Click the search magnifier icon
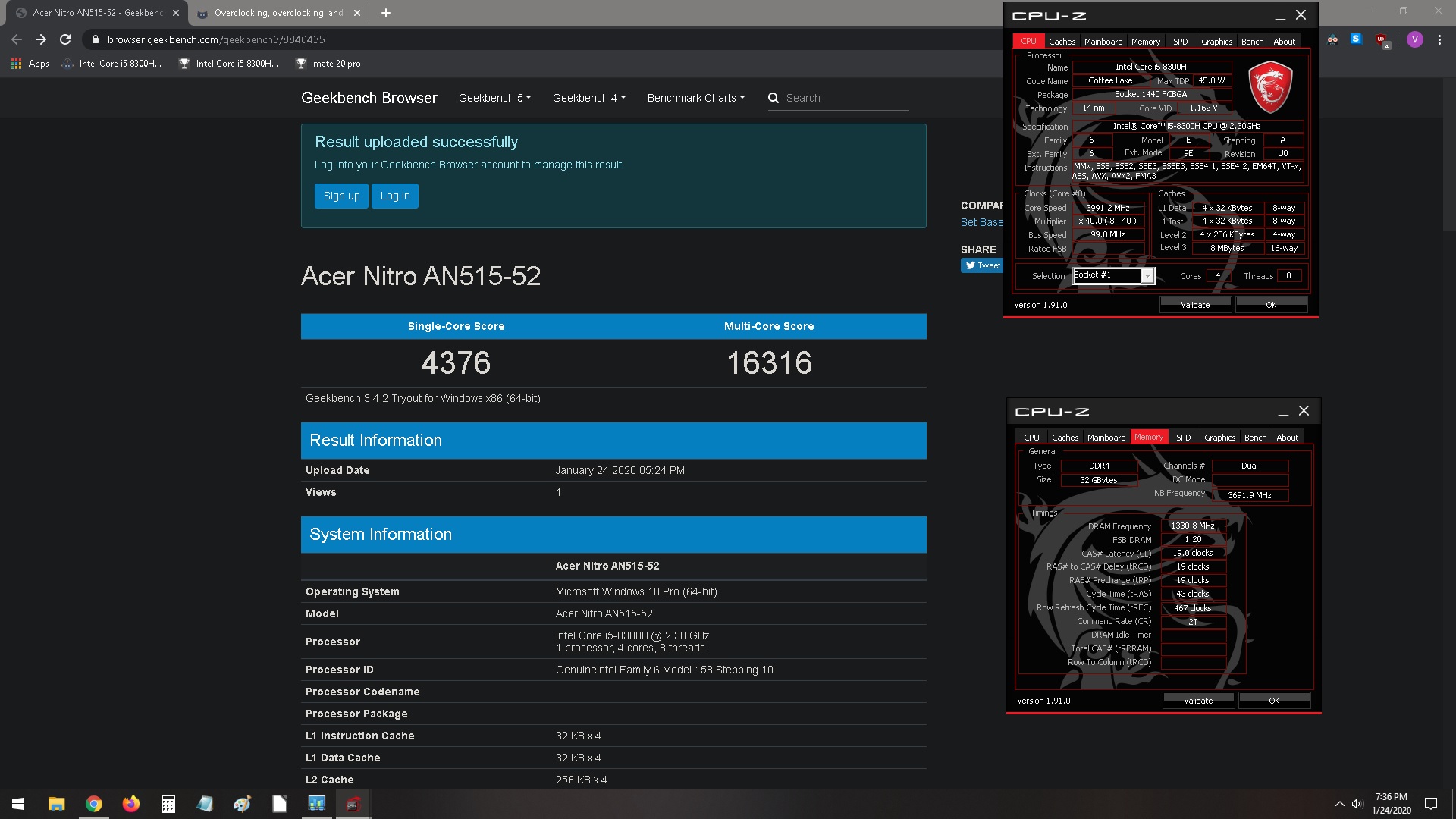 pos(773,98)
